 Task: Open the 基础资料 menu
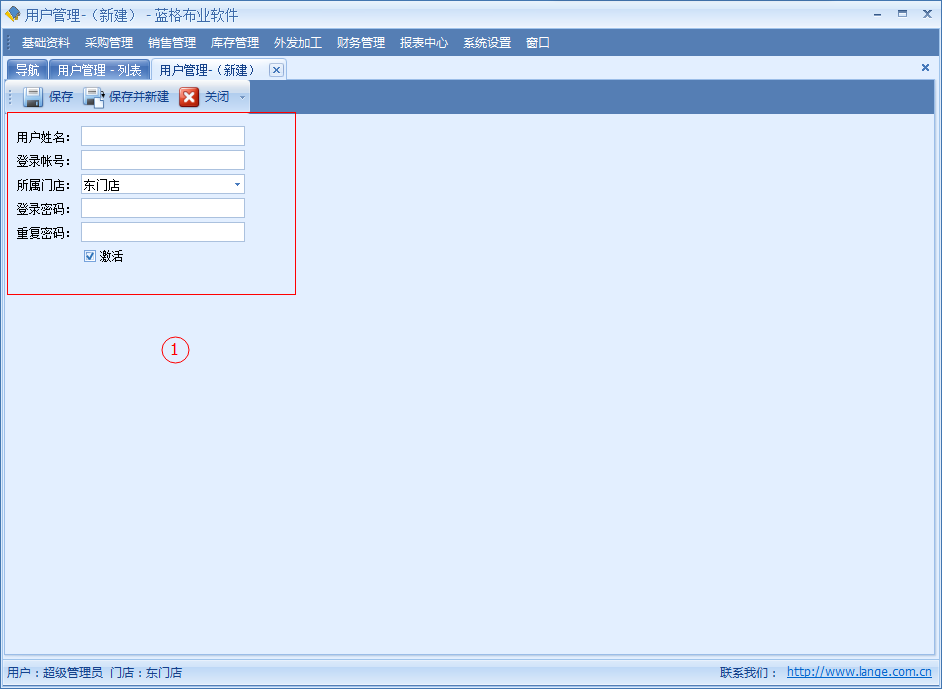tap(46, 43)
